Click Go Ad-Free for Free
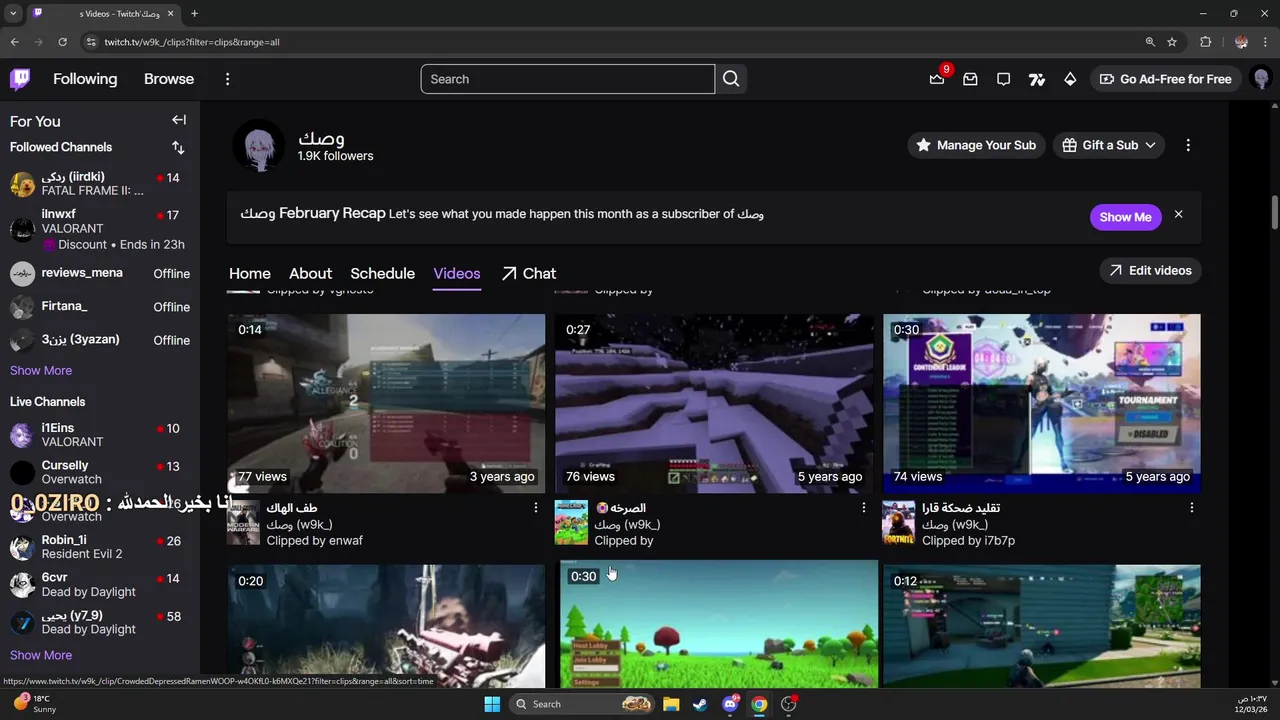 tap(1165, 79)
